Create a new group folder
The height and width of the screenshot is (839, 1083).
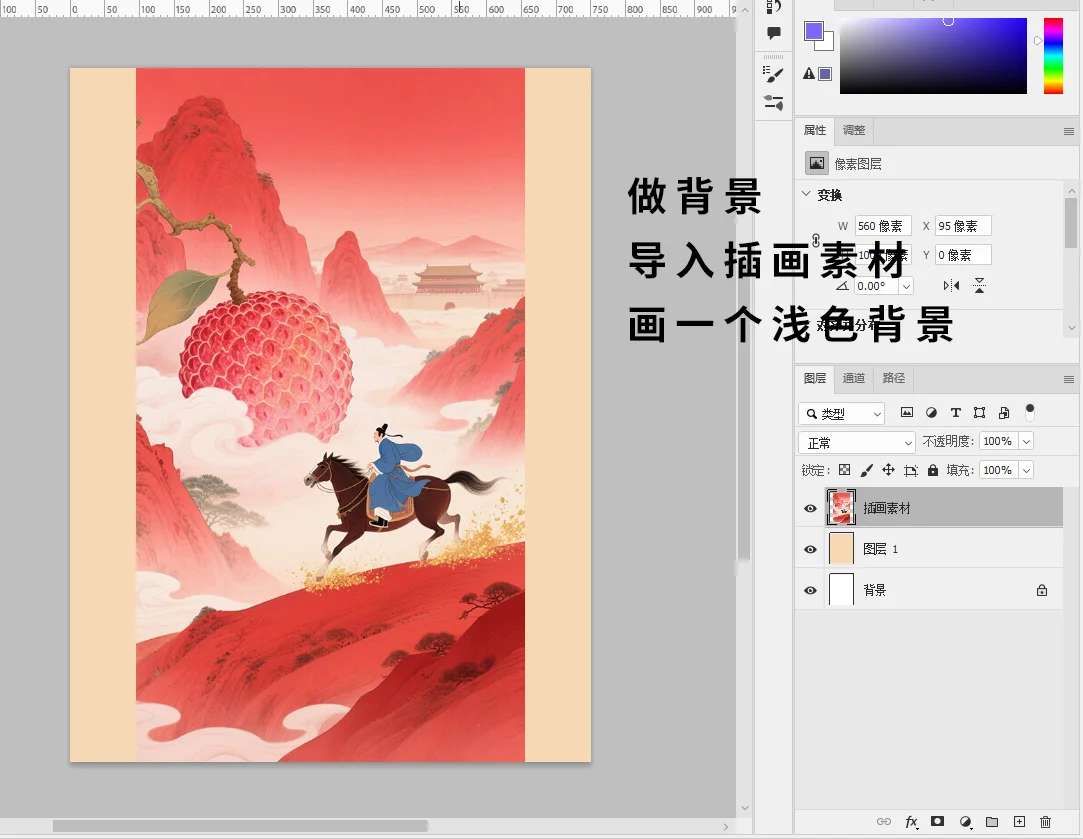pos(992,822)
